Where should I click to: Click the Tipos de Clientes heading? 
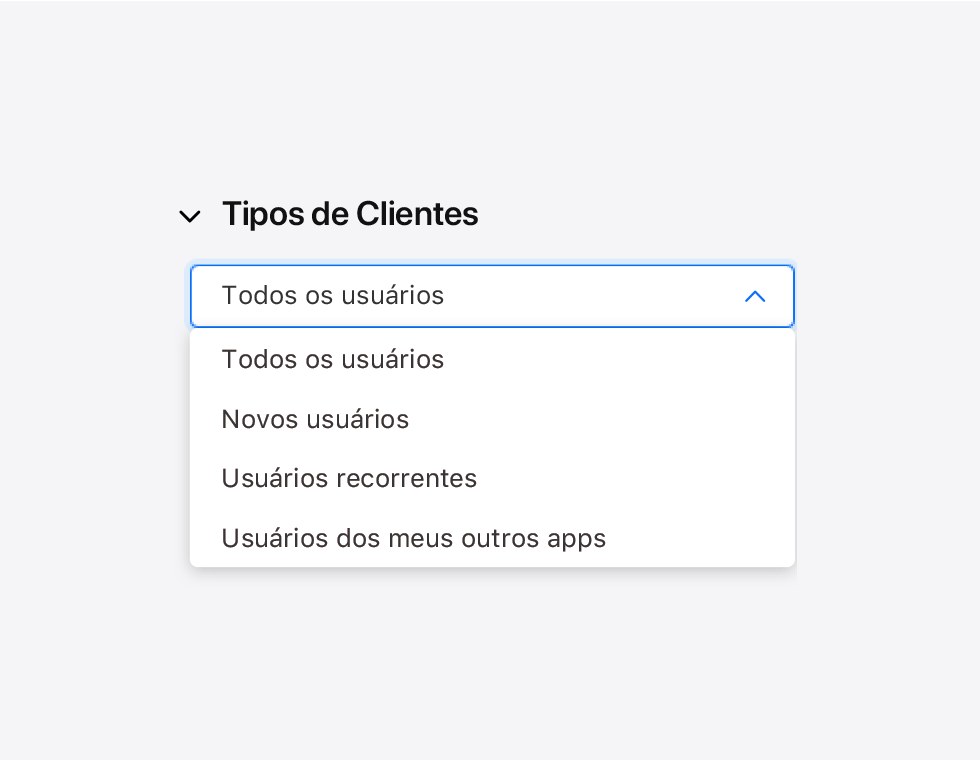[x=350, y=214]
